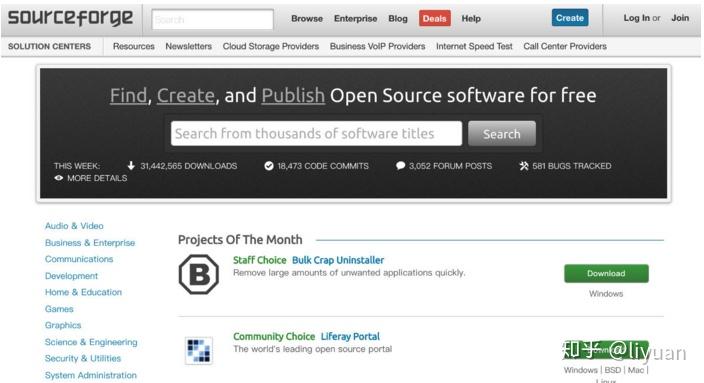704x383 pixels.
Task: Open the Audio & Video category
Action: click(x=74, y=226)
